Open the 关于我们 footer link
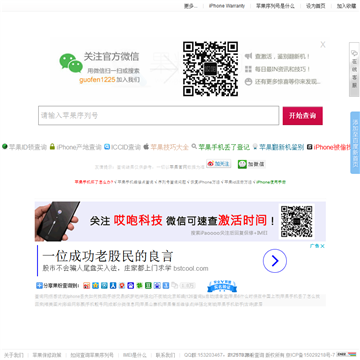Viewport: 360px width, 360px height. pyautogui.click(x=14, y=355)
